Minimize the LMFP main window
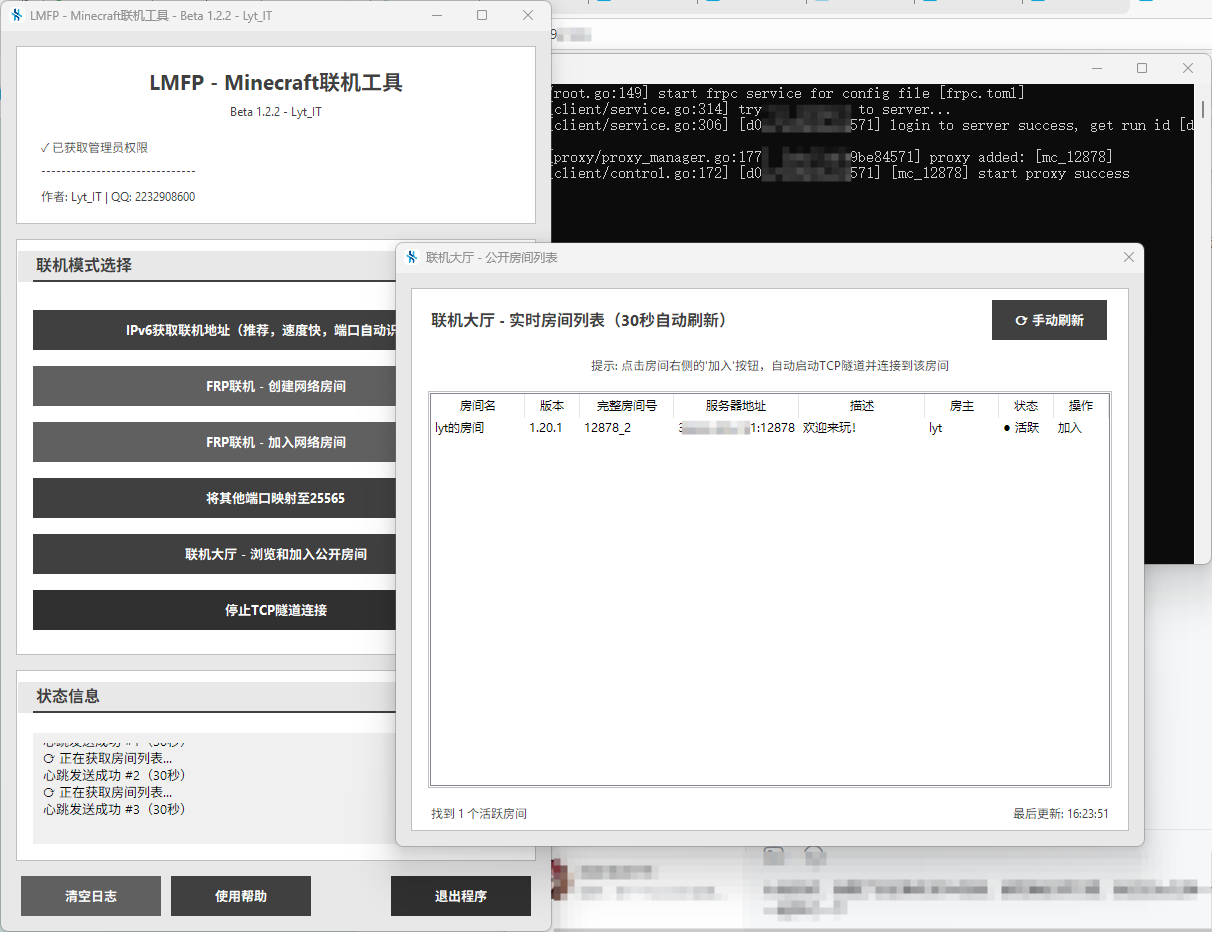This screenshot has height=932, width=1212. [436, 15]
